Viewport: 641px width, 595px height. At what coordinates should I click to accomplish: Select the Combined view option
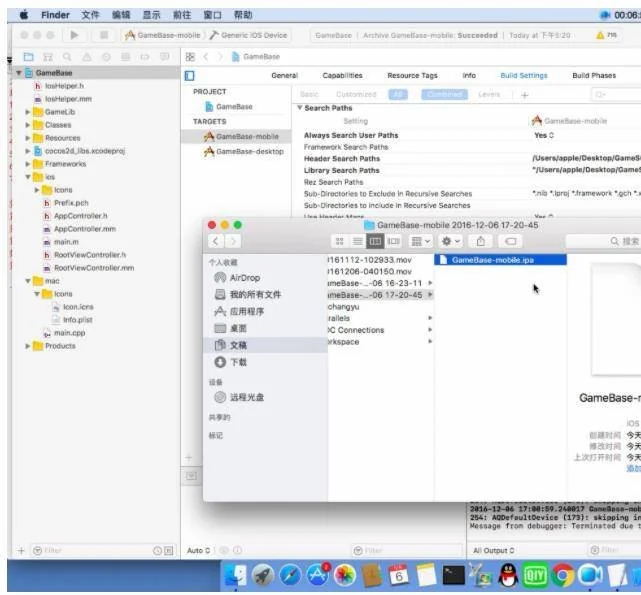pos(443,95)
